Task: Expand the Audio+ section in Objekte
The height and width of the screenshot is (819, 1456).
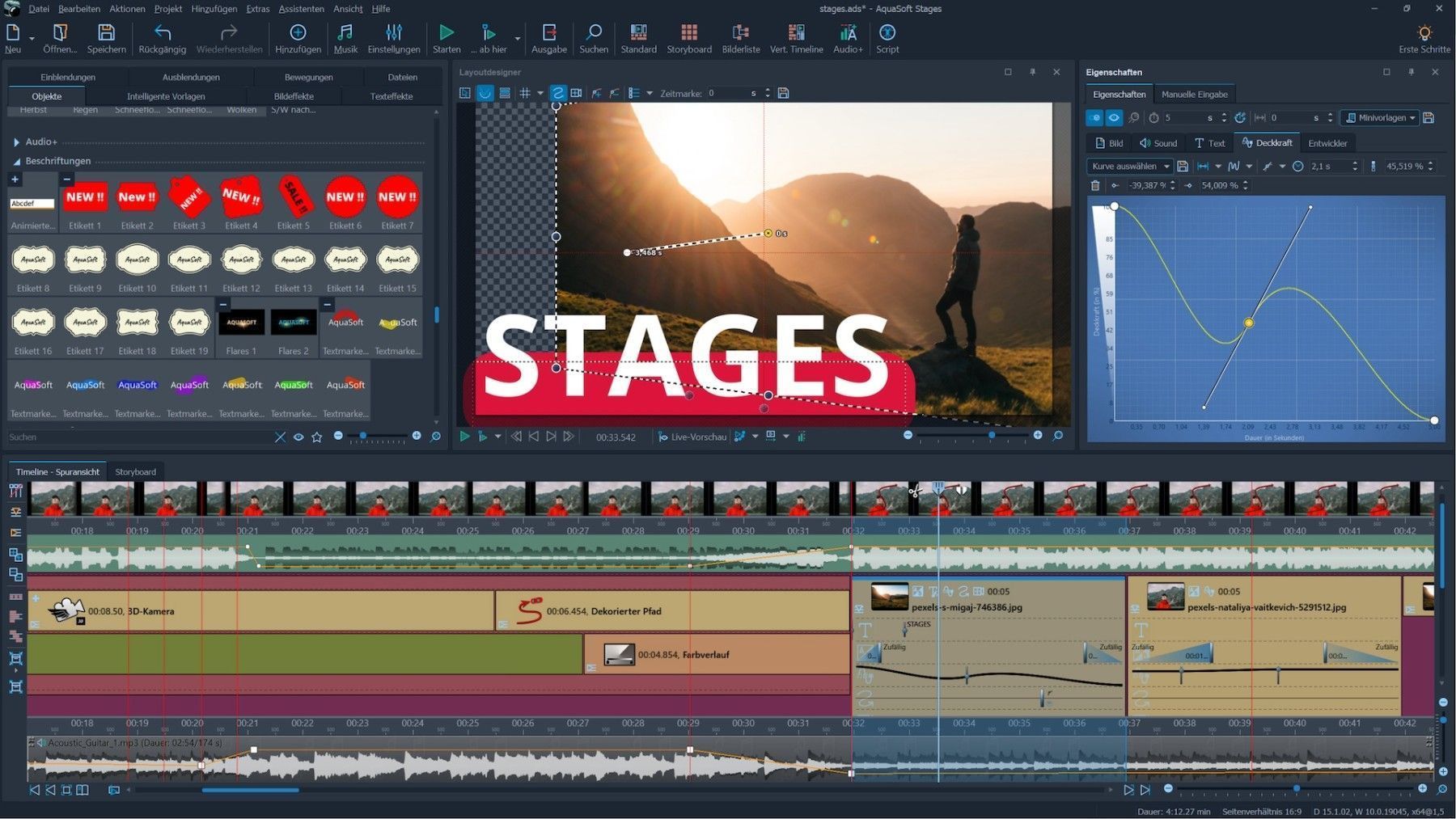Action: point(16,141)
